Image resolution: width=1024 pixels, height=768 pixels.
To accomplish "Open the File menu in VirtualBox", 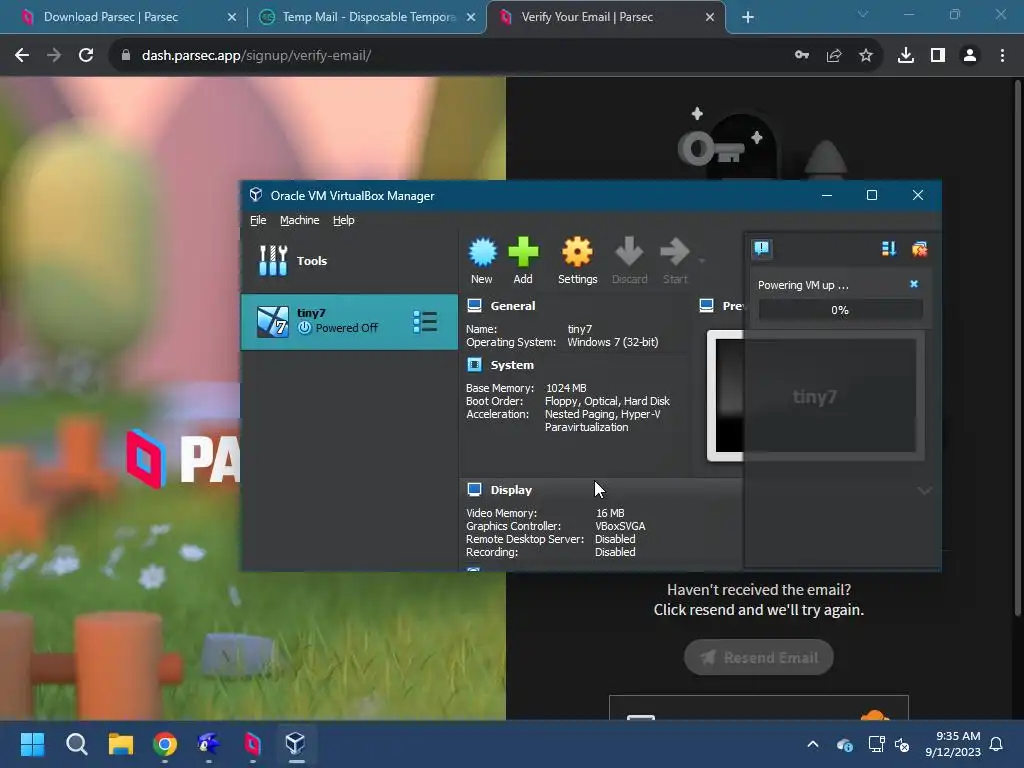I will pos(258,220).
